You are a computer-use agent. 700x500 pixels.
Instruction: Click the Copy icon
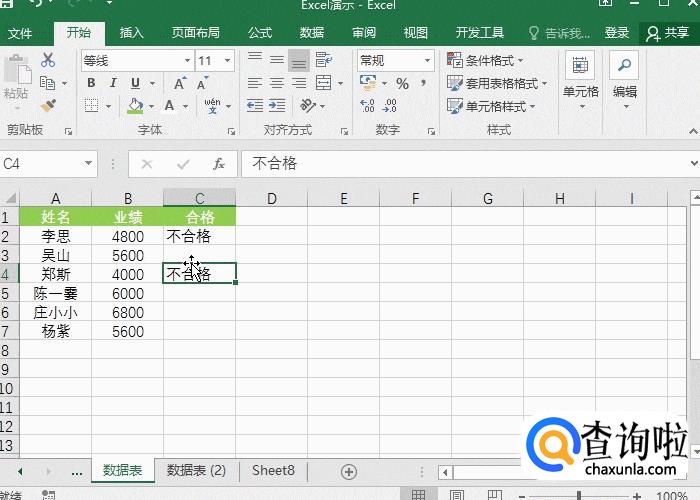coord(47,83)
